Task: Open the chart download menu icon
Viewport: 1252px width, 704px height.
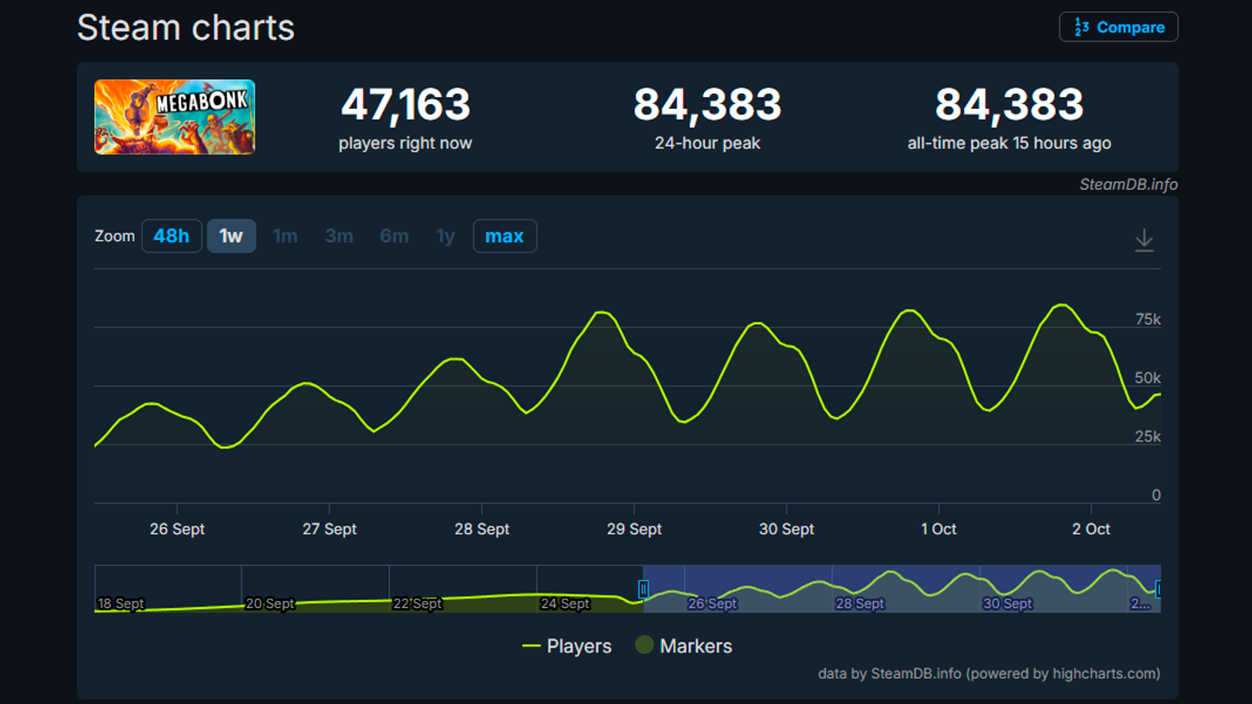Action: tap(1144, 240)
